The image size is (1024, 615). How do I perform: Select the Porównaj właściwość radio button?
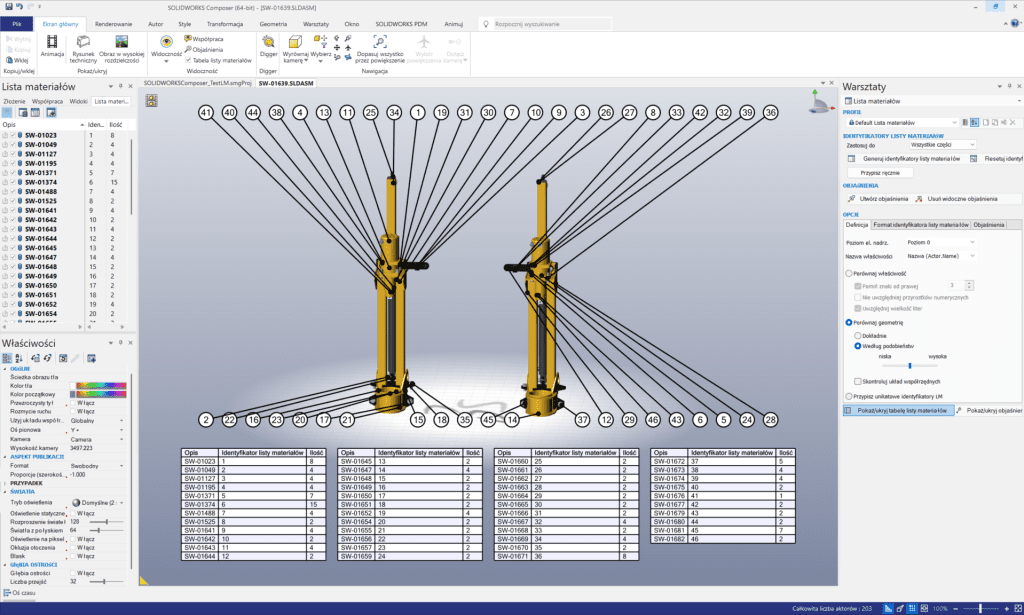pos(850,272)
